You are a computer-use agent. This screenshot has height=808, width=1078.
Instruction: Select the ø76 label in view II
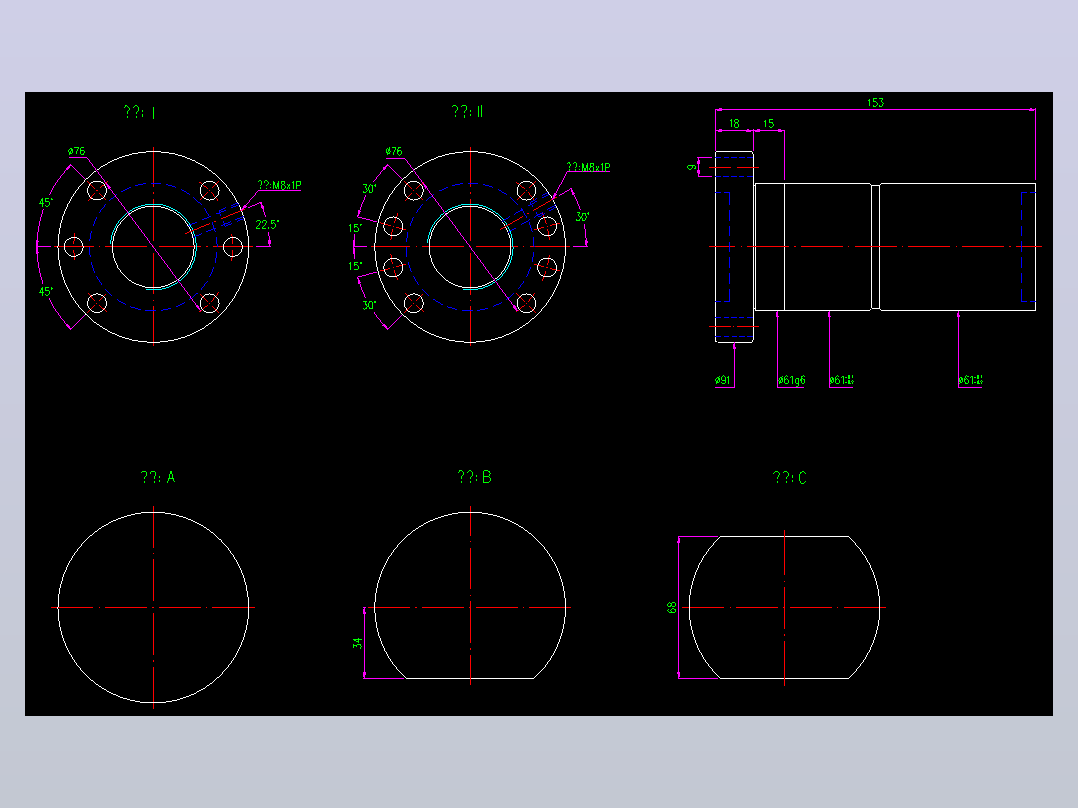[394, 151]
